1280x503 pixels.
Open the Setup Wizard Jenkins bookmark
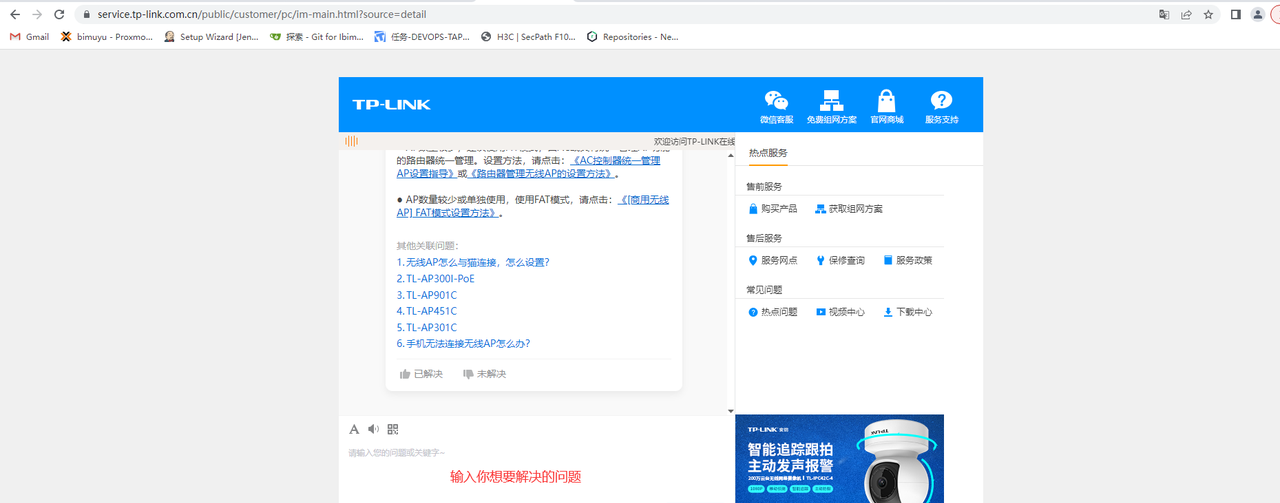213,37
